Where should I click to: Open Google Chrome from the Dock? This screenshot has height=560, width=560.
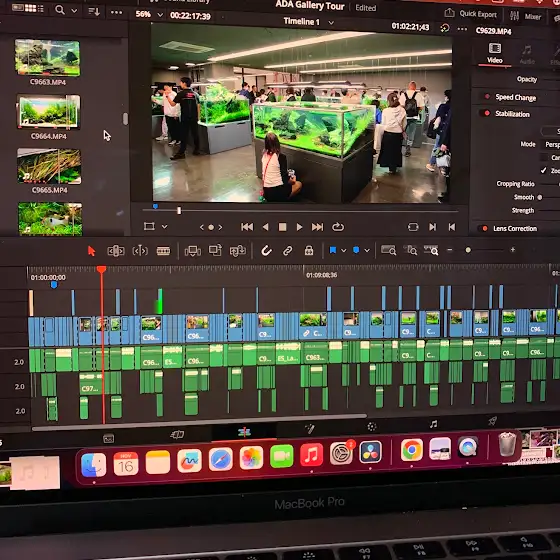pos(411,450)
